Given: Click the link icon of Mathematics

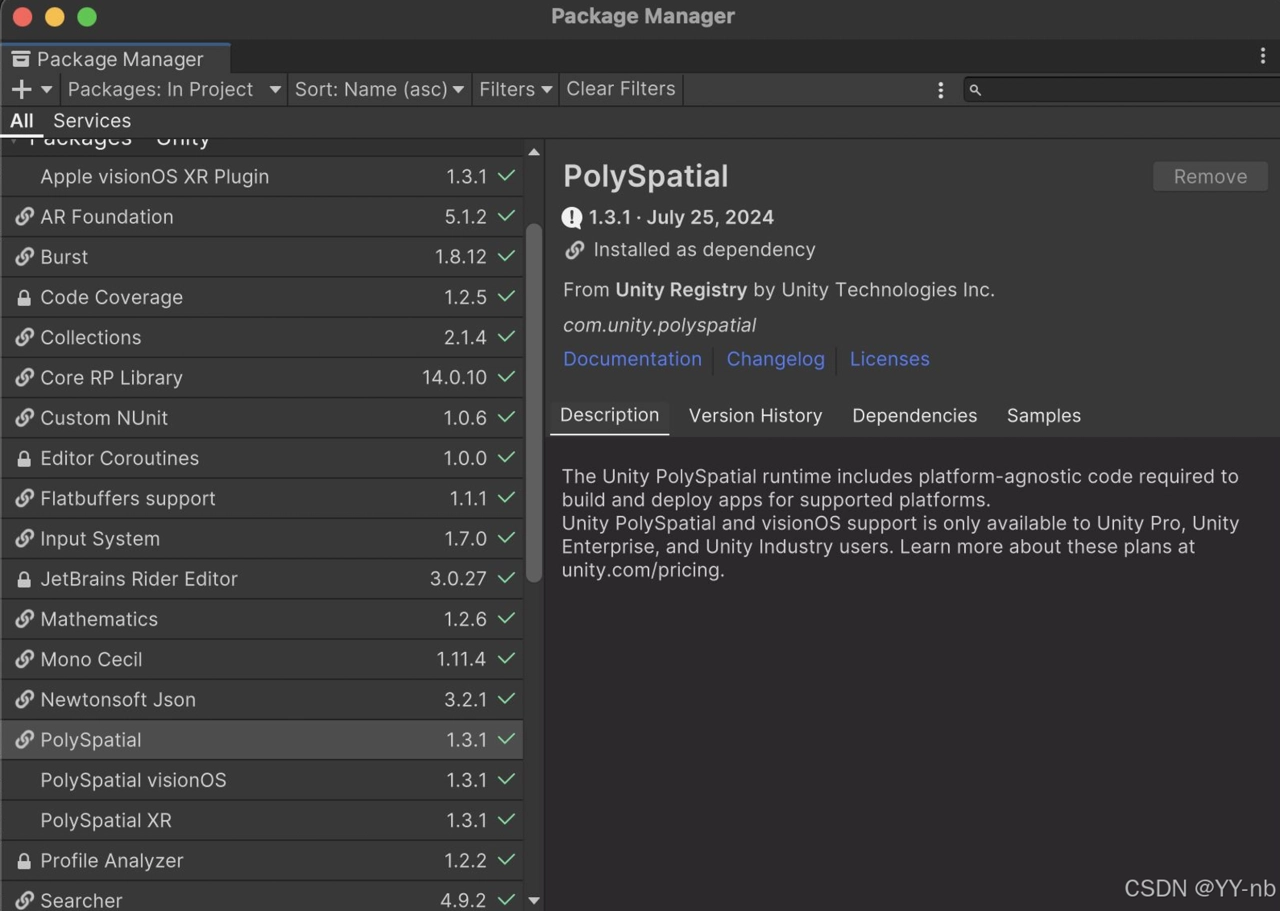Looking at the screenshot, I should coord(24,619).
